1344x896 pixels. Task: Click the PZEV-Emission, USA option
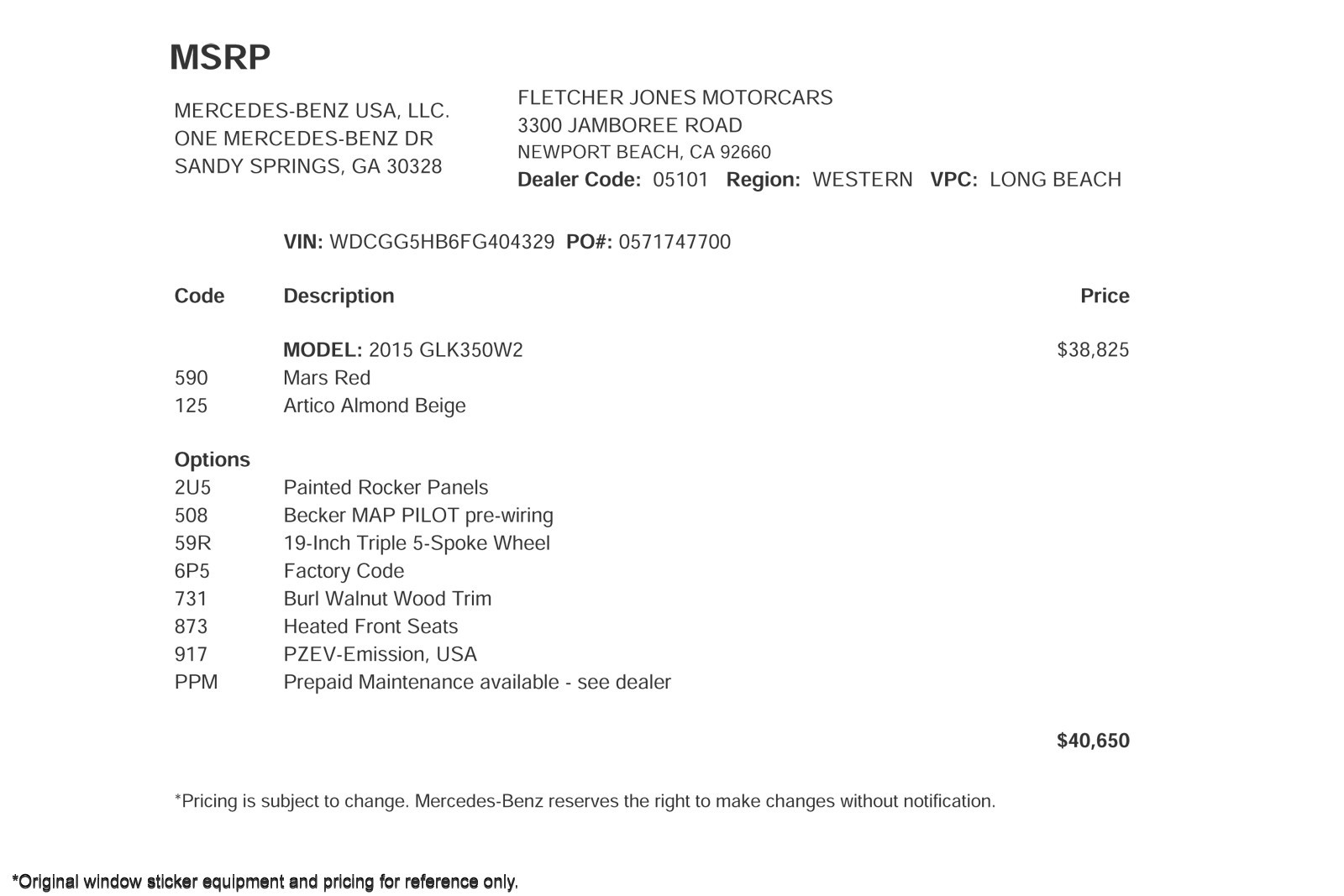[x=380, y=654]
